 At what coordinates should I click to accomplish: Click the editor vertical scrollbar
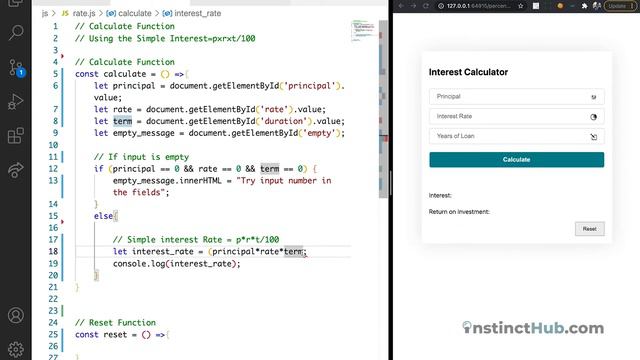point(383,109)
